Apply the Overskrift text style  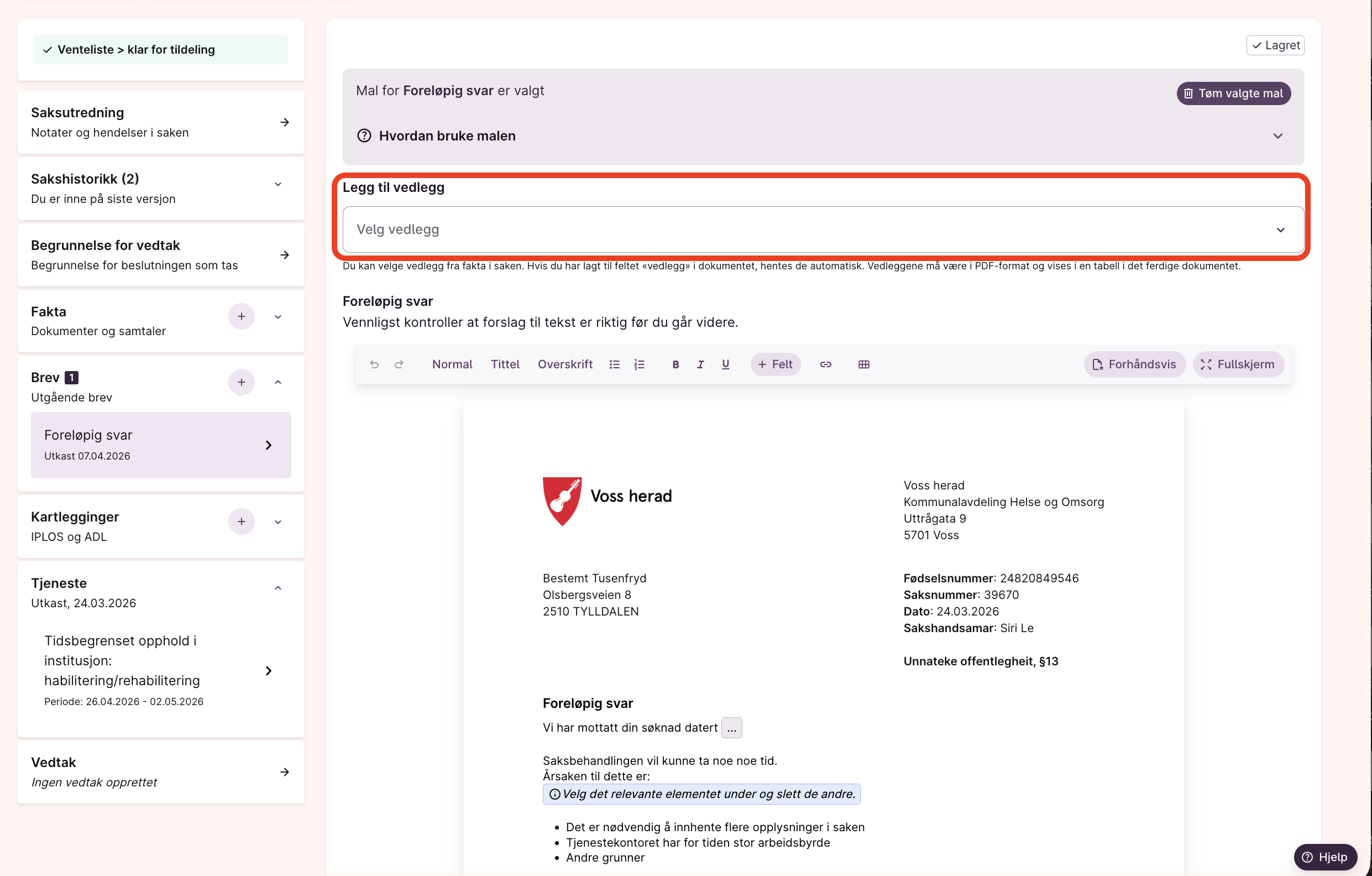[564, 364]
